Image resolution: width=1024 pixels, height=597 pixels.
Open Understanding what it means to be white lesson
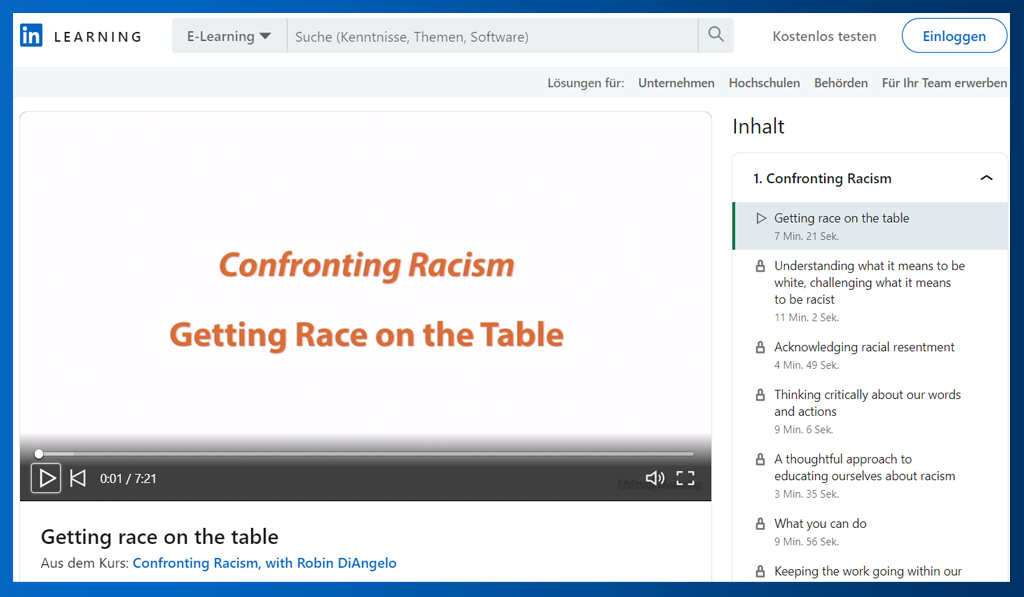(871, 291)
